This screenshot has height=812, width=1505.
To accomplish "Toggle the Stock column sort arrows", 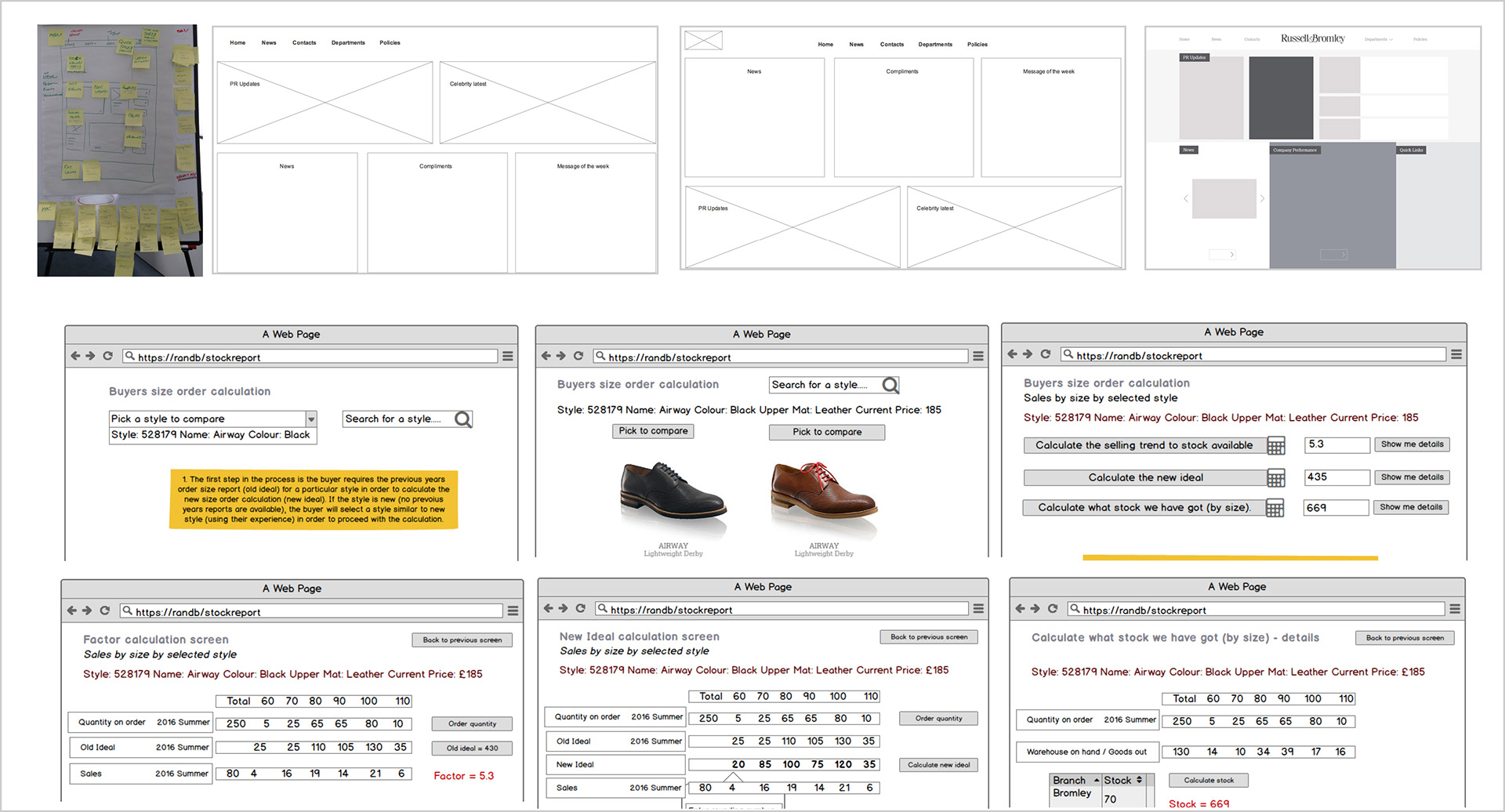I will click(1139, 780).
